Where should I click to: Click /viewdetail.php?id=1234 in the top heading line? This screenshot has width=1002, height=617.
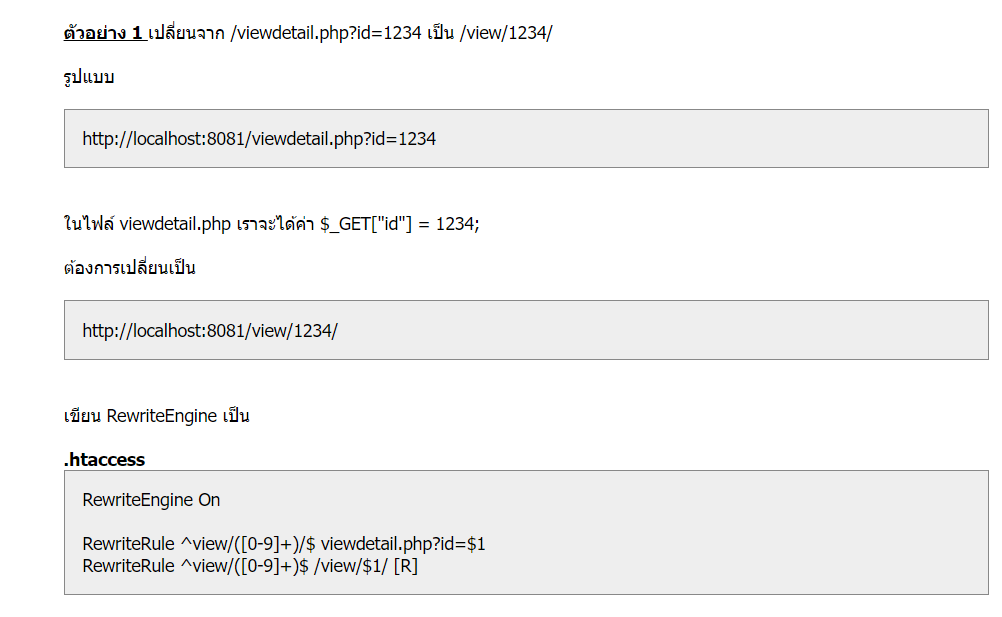326,33
